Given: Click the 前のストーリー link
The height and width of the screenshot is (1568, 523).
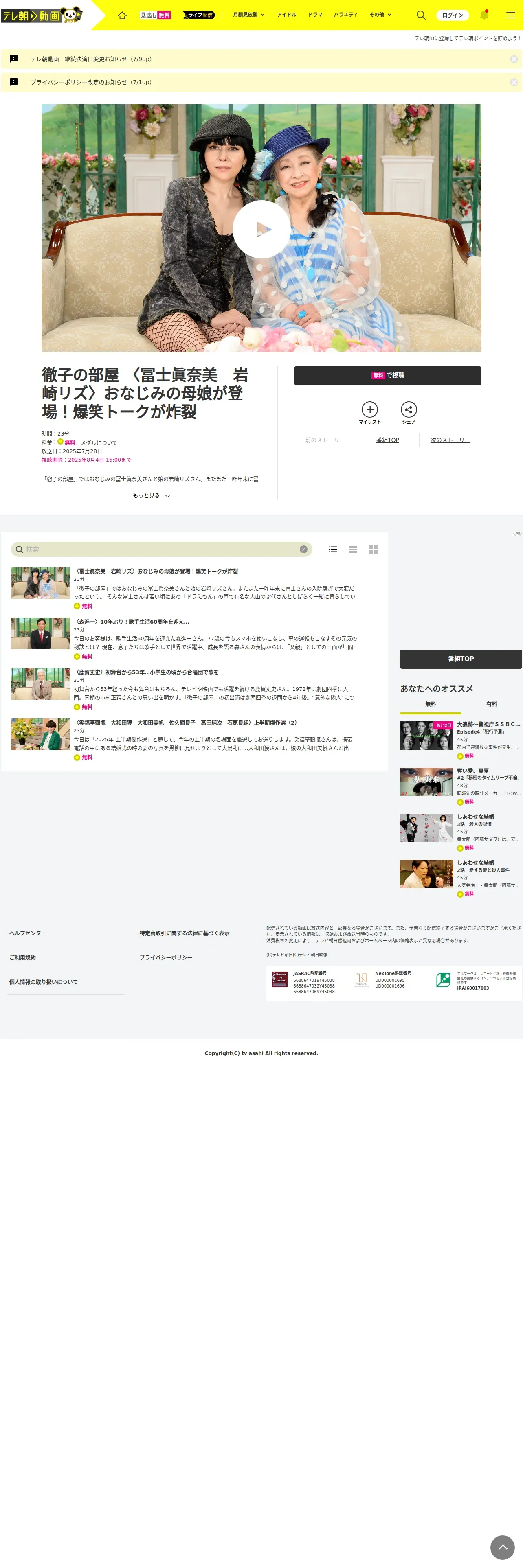Looking at the screenshot, I should coord(325,440).
